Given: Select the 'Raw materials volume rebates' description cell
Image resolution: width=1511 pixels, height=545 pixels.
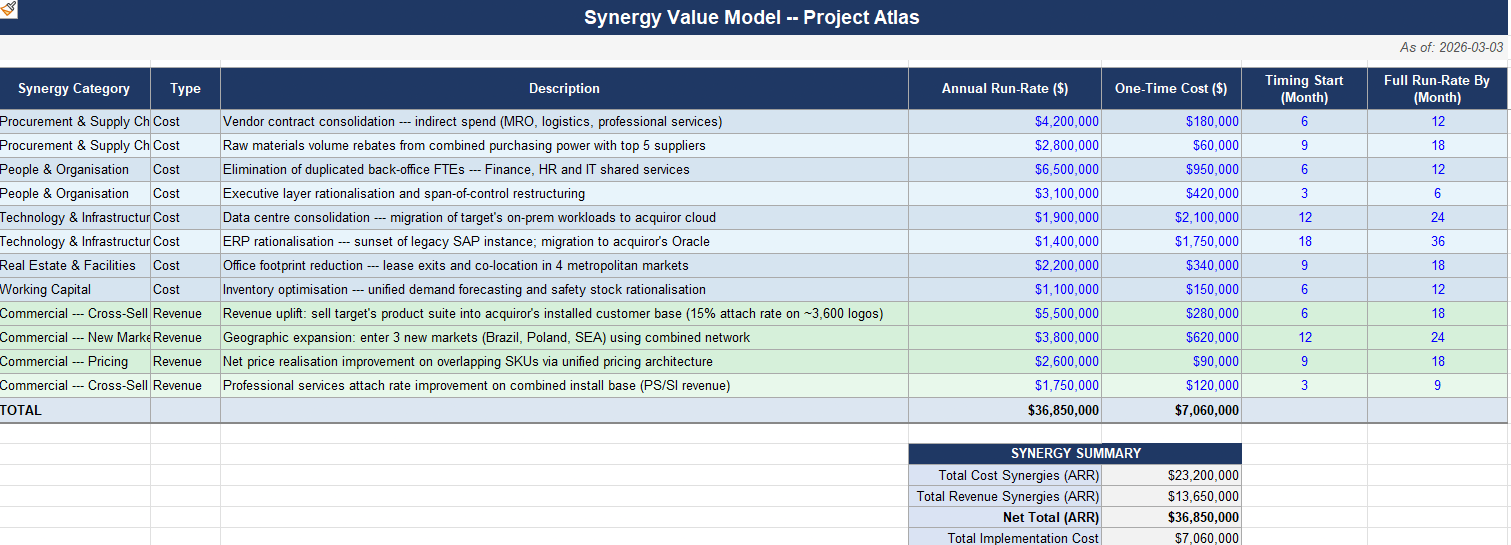Looking at the screenshot, I should (564, 146).
